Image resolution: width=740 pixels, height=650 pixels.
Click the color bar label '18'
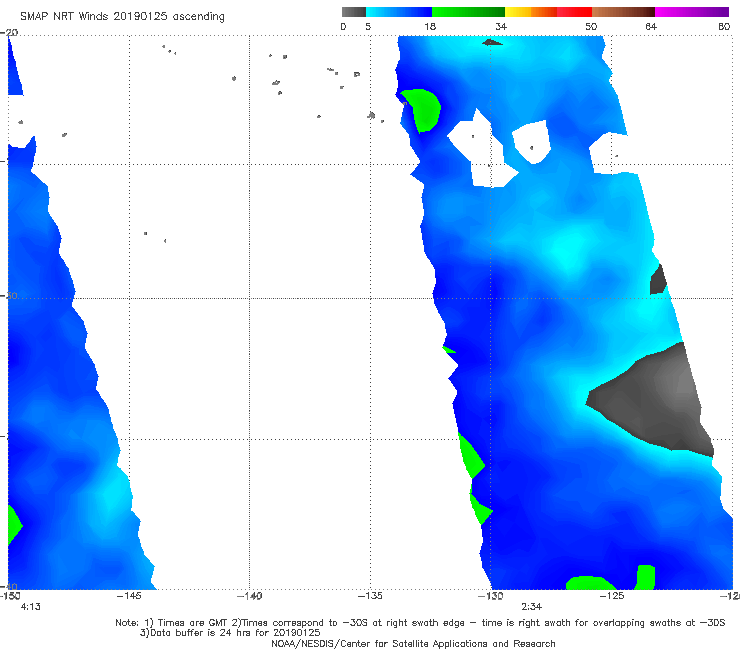coord(430,26)
